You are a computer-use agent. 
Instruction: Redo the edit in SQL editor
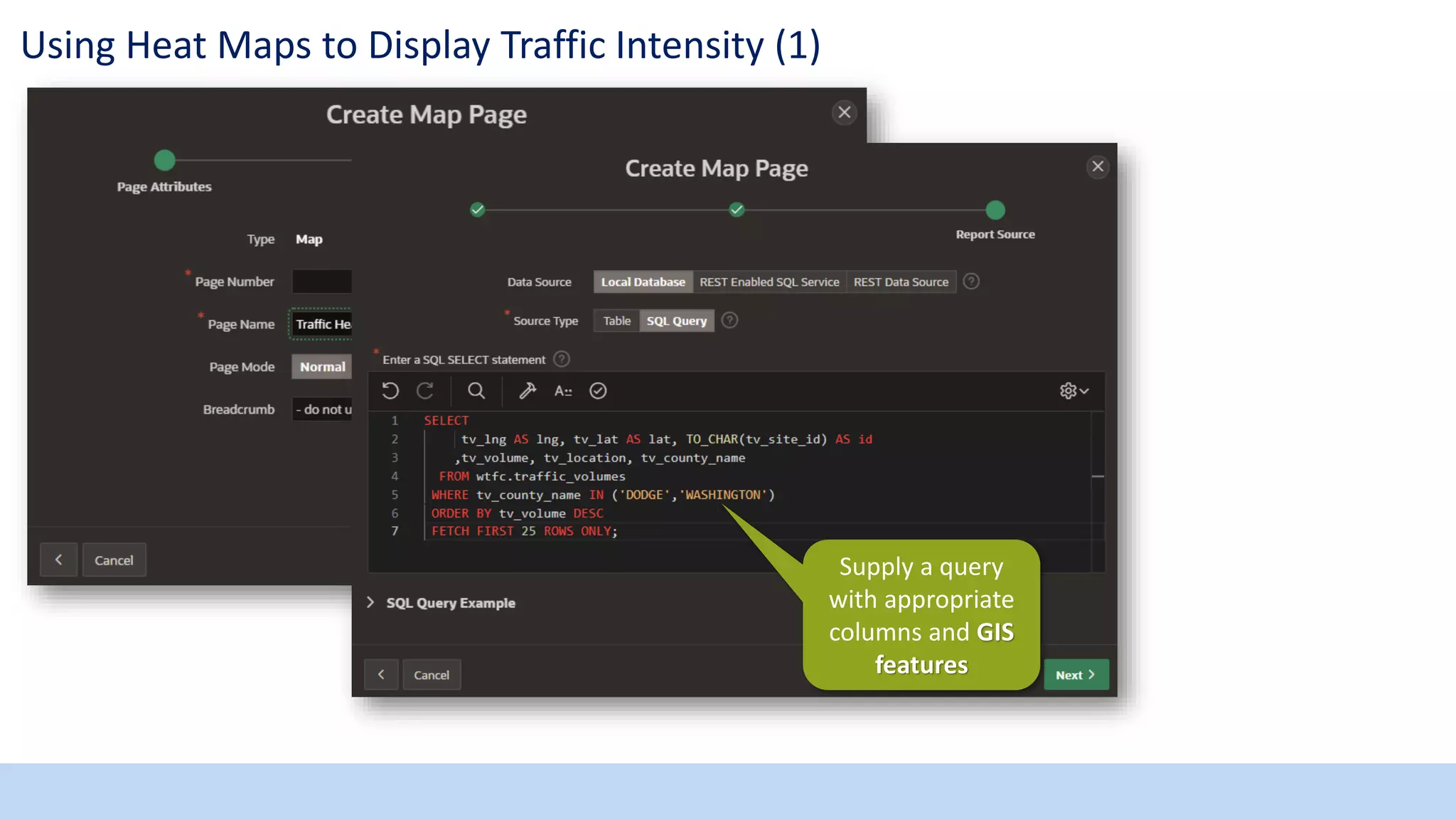(425, 391)
